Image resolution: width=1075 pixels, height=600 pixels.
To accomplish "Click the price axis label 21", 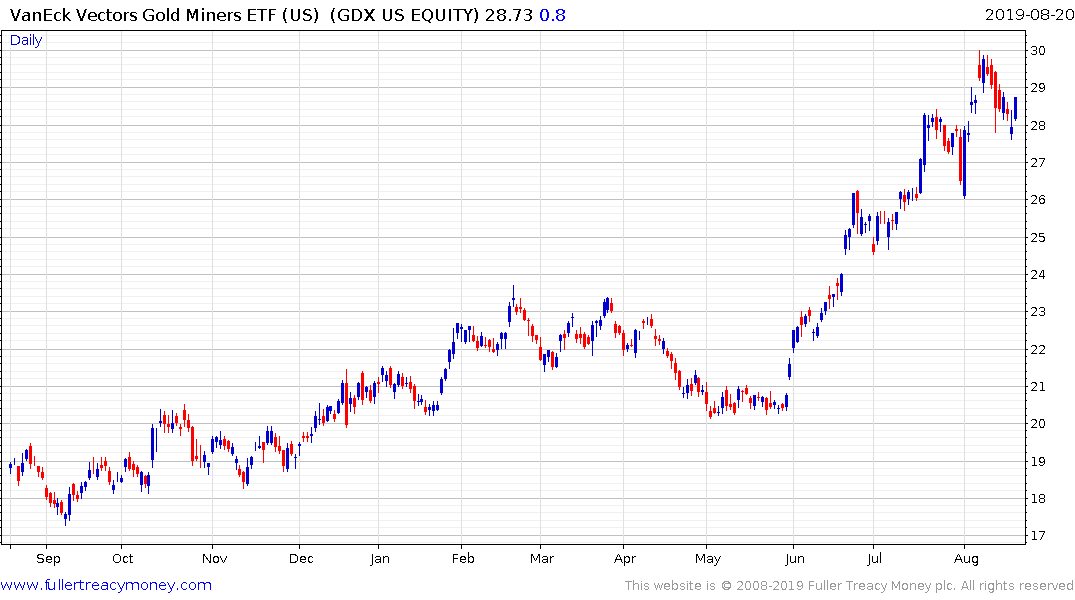I will [1037, 386].
